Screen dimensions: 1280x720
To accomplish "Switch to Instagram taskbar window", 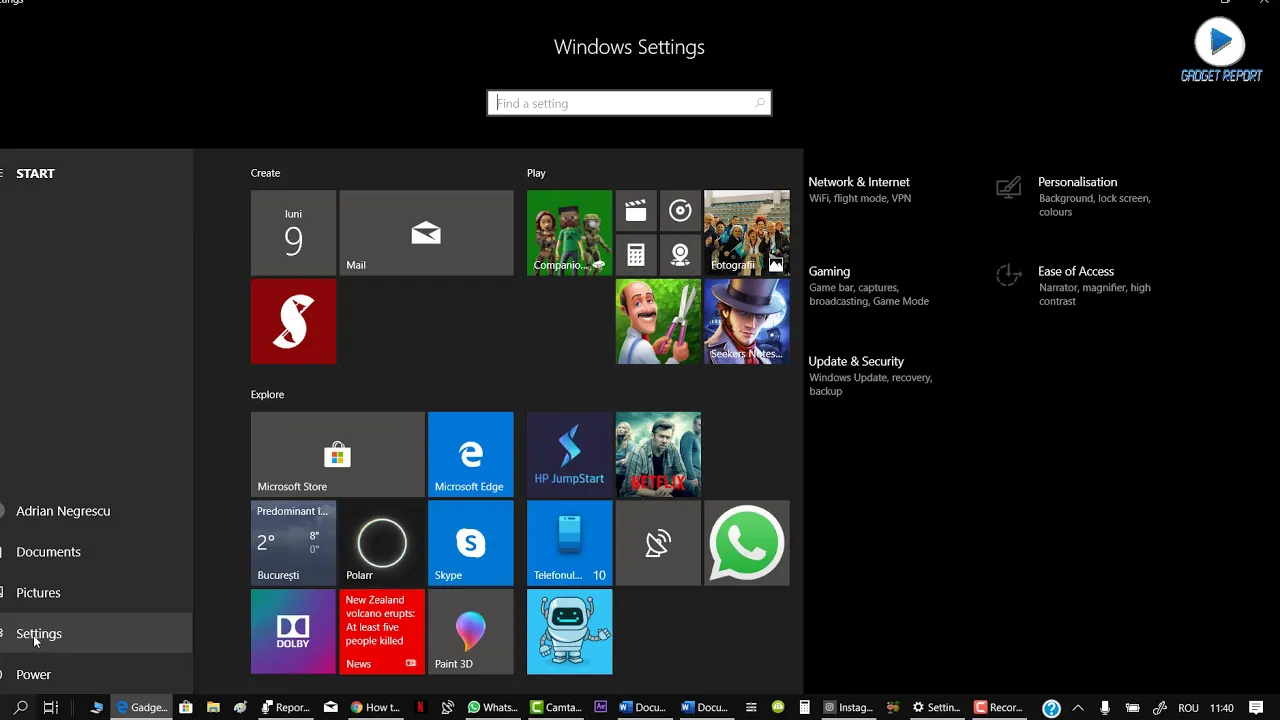I will click(849, 707).
